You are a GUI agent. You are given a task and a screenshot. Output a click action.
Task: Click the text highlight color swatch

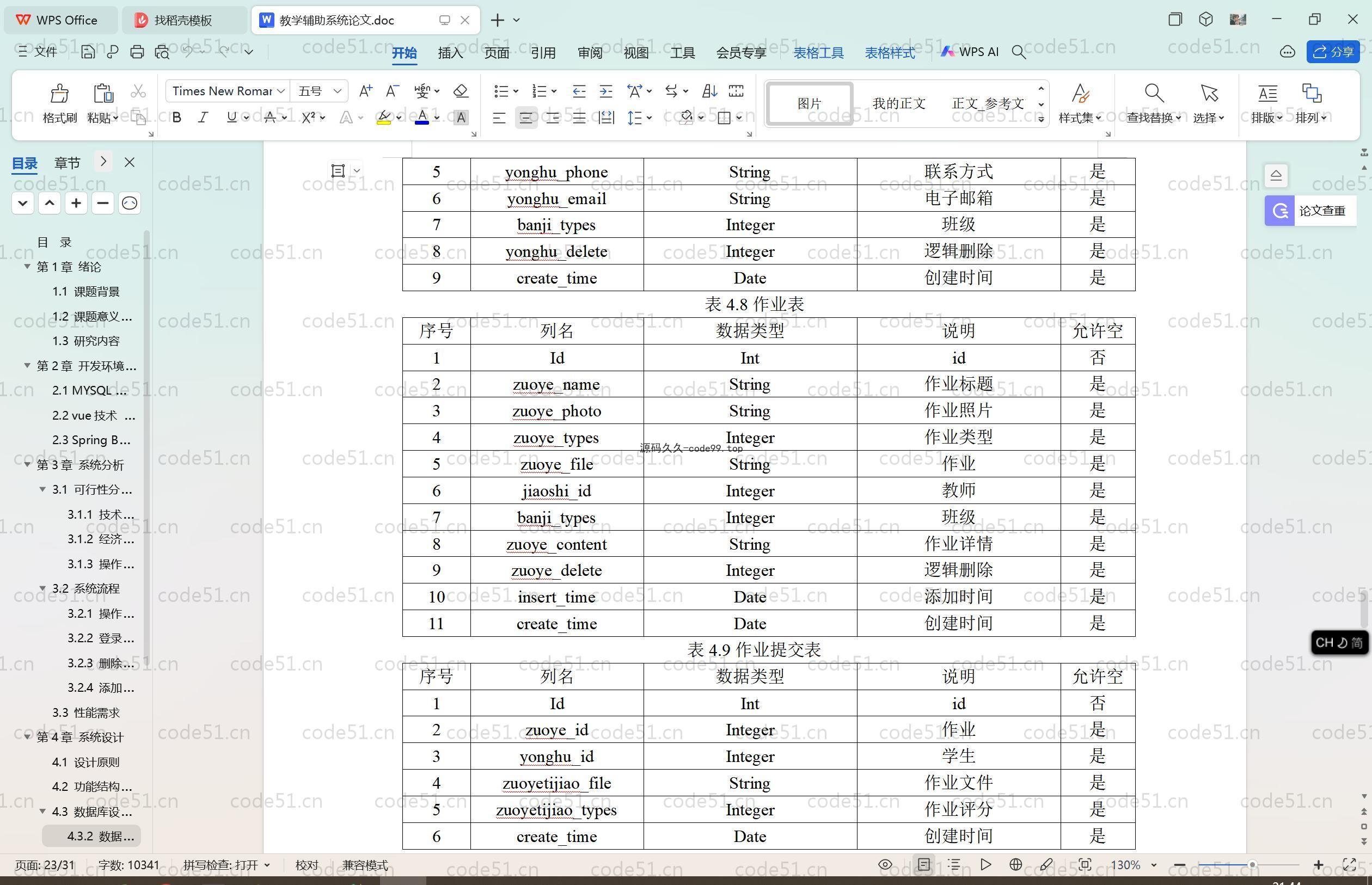[384, 118]
